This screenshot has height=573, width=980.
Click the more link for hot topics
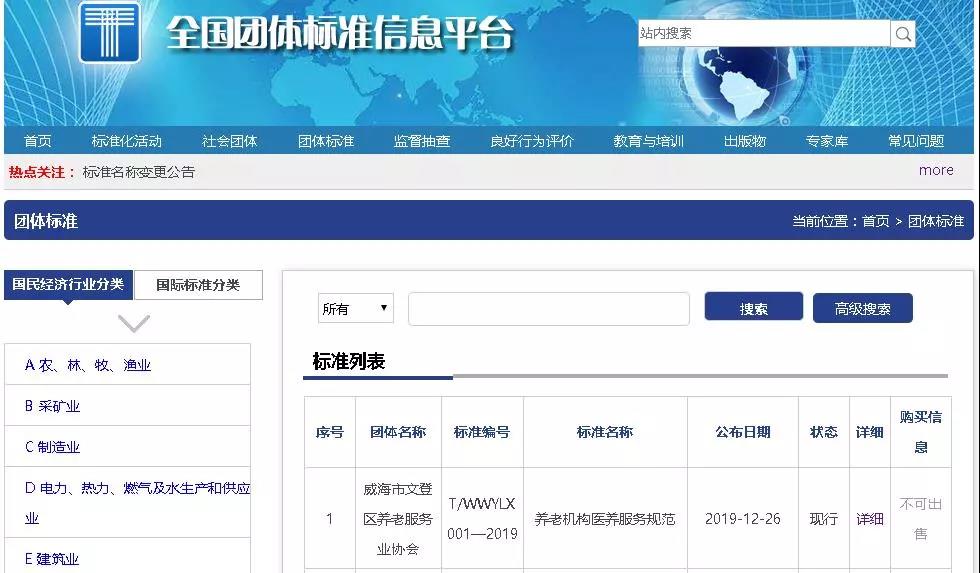coord(936,170)
